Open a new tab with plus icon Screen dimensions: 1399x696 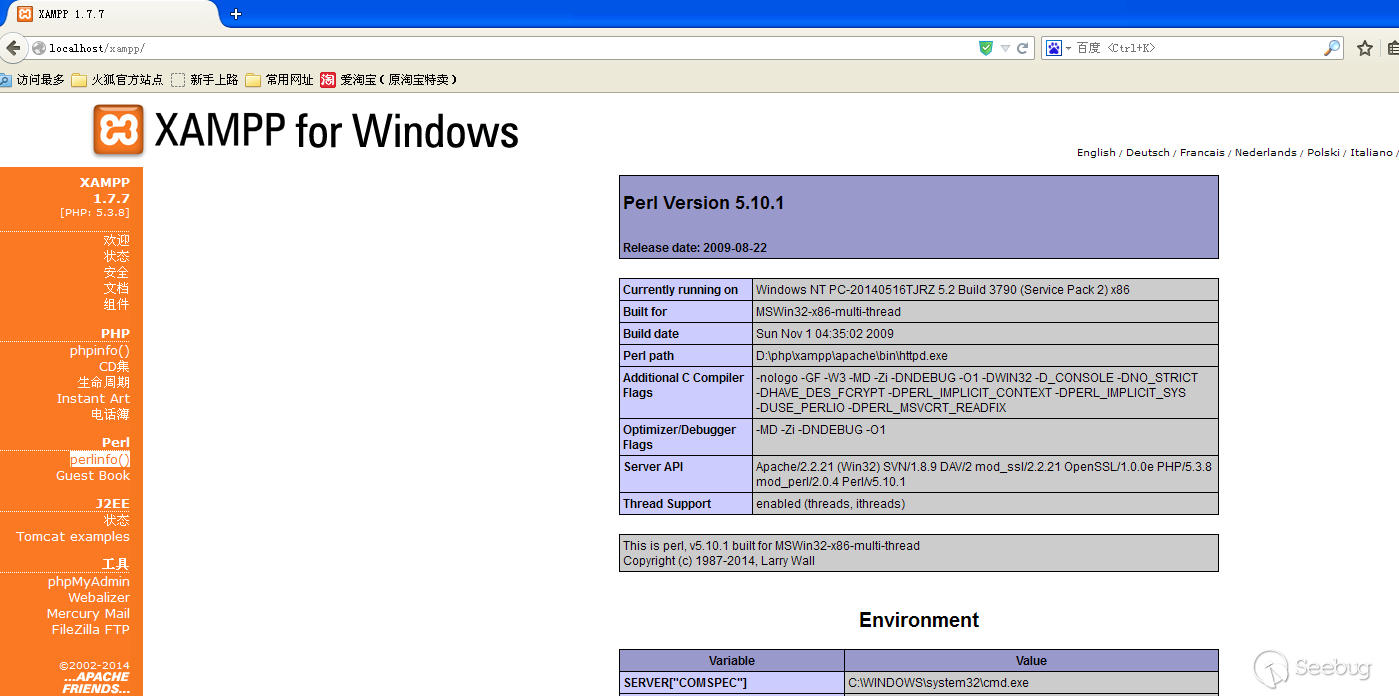click(236, 14)
